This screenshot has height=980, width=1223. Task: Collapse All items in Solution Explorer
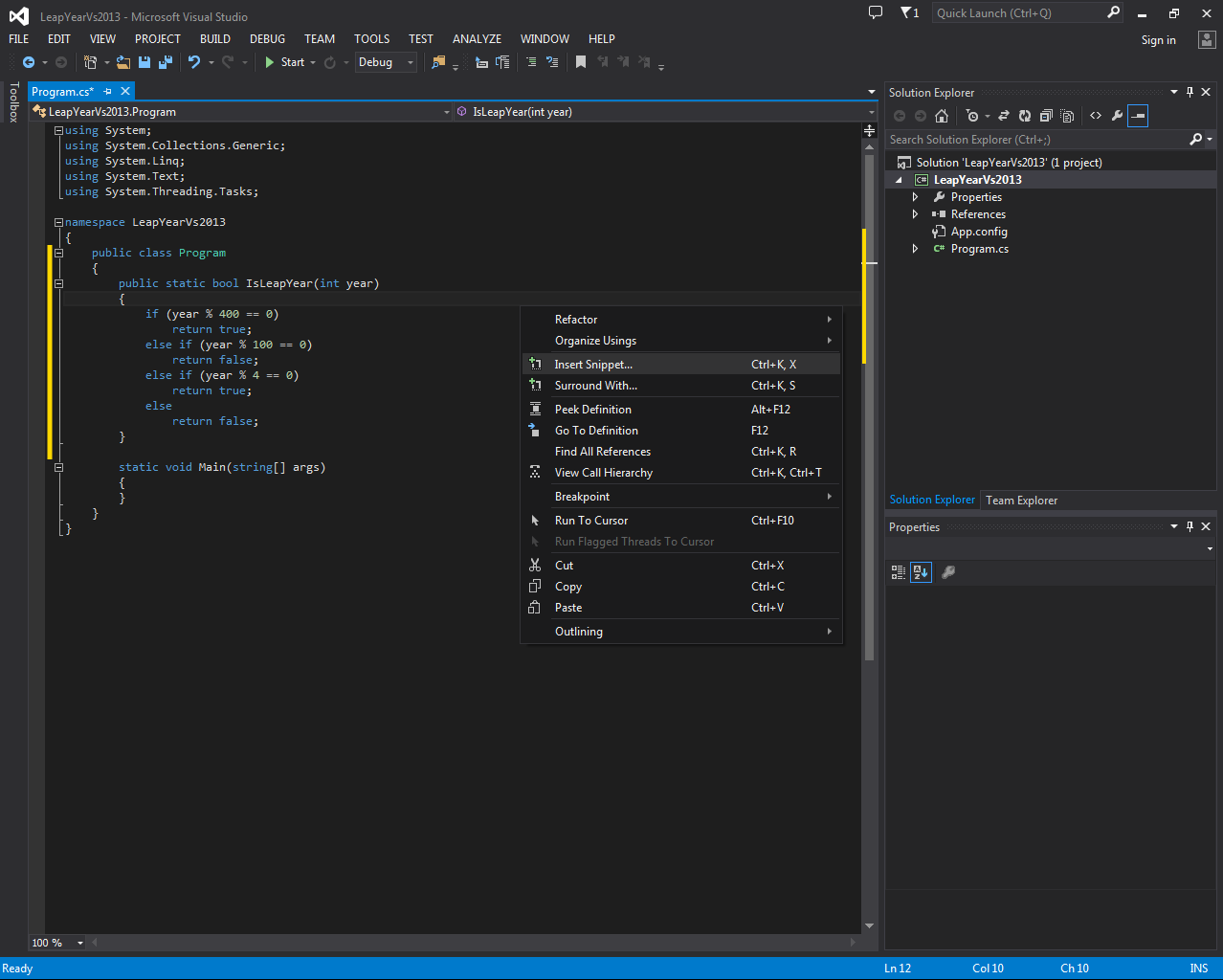[x=1045, y=116]
